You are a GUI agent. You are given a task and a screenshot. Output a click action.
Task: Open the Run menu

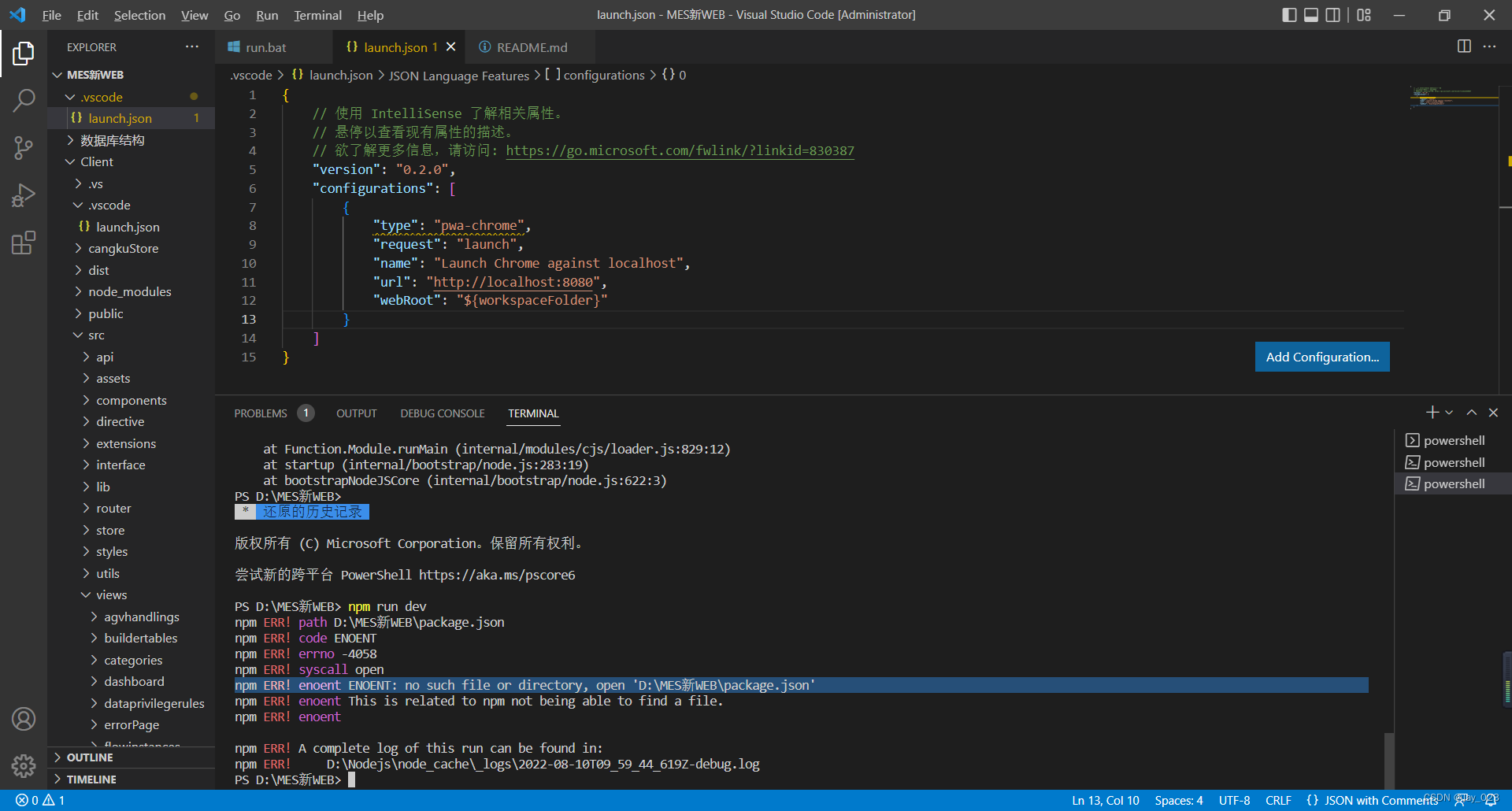tap(267, 15)
